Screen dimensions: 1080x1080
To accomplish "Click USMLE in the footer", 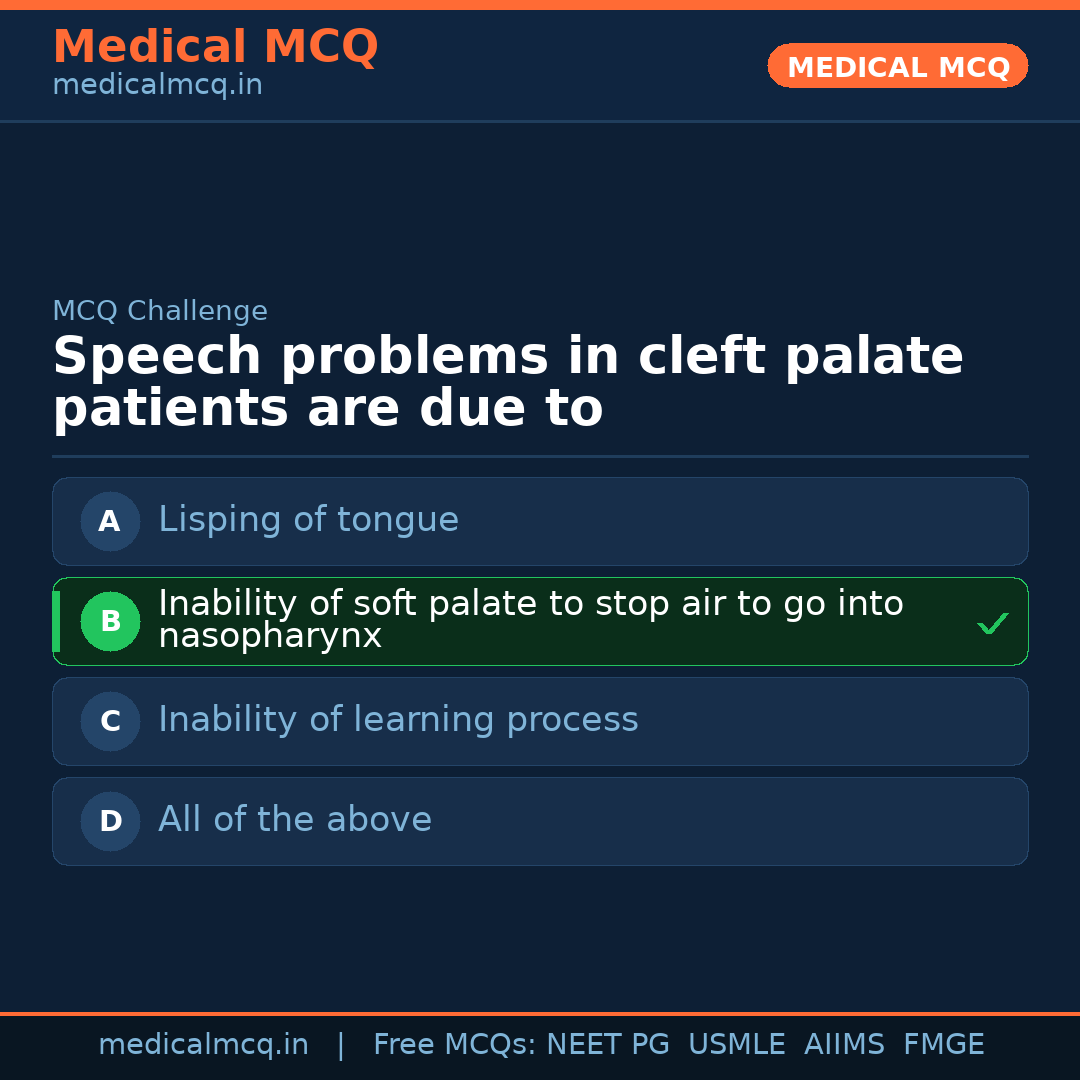I will 736,1045.
